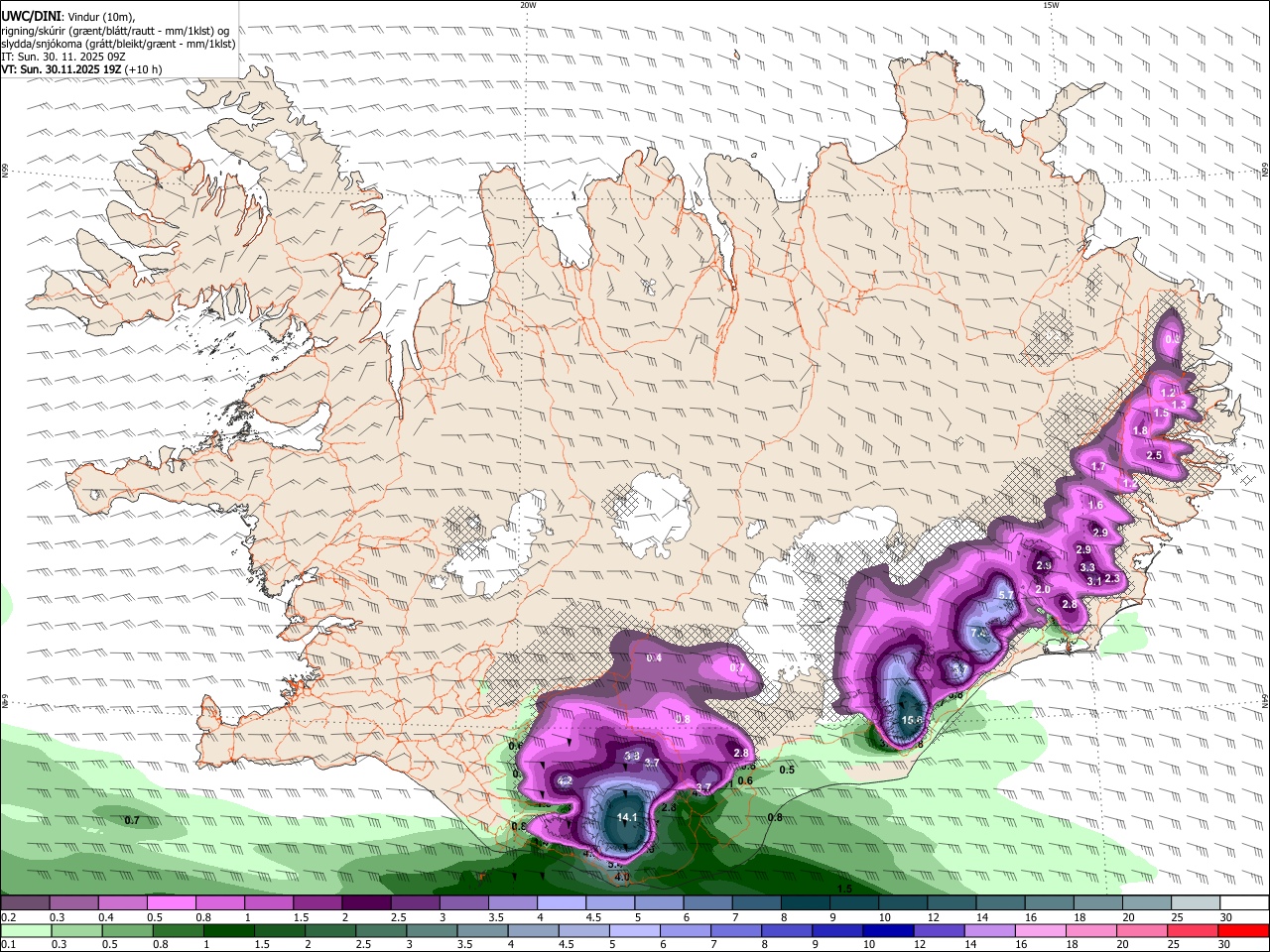1270x952 pixels.
Task: Click the 20W longitude label at the top
Action: coord(528,5)
